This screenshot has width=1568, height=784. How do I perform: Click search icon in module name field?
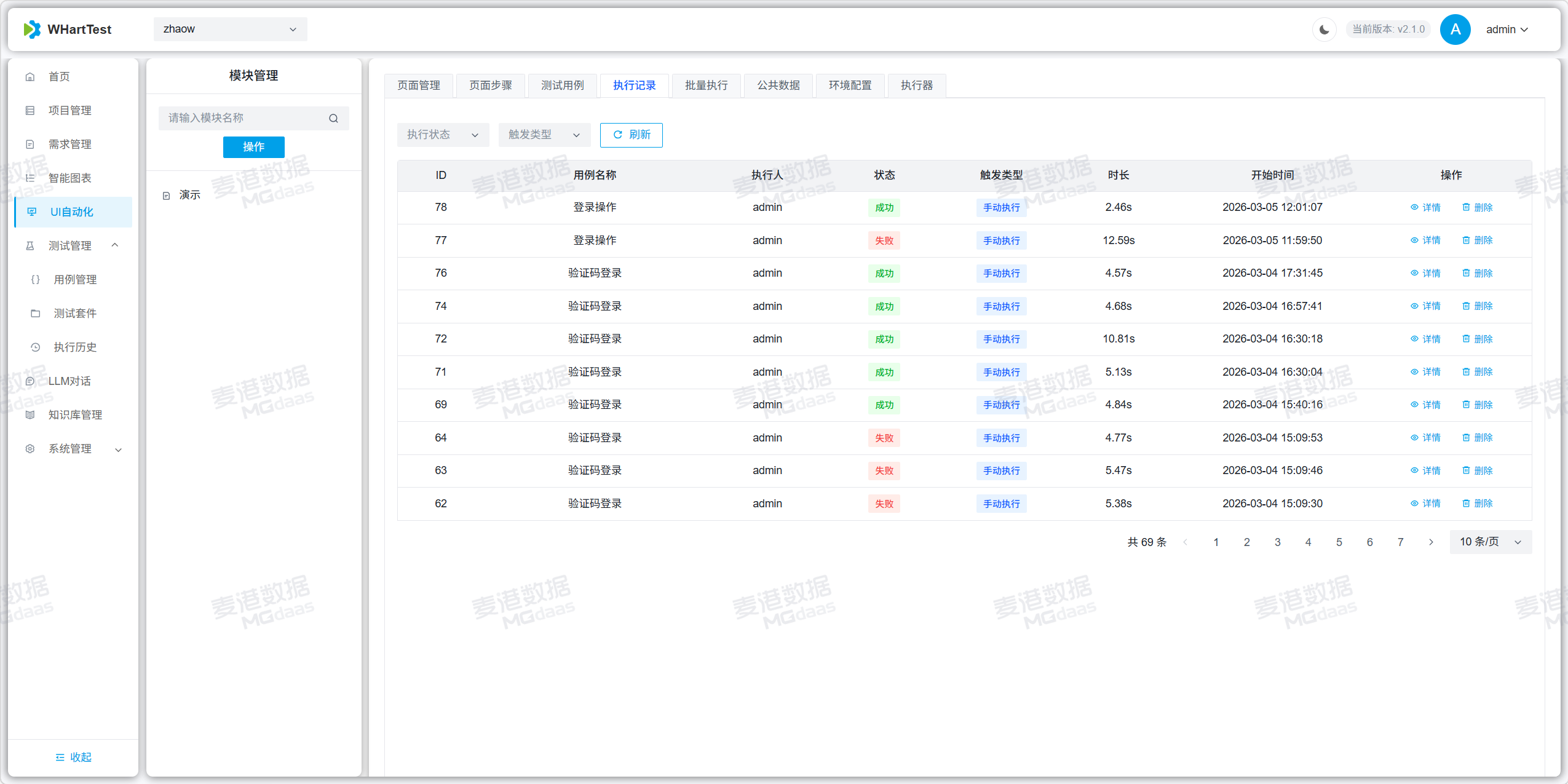point(333,118)
